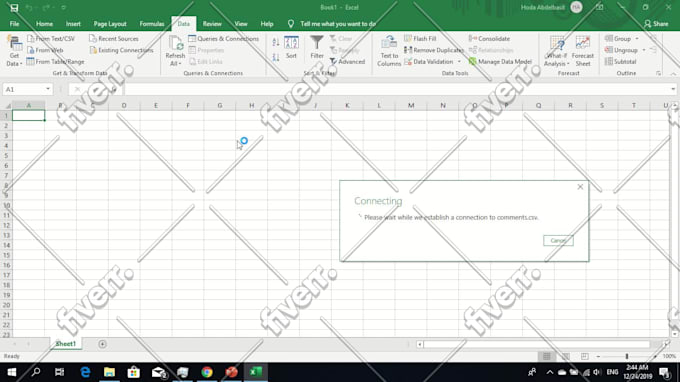Add a new sheet with the plus icon
Viewport: 680px width, 382px height.
coord(102,344)
